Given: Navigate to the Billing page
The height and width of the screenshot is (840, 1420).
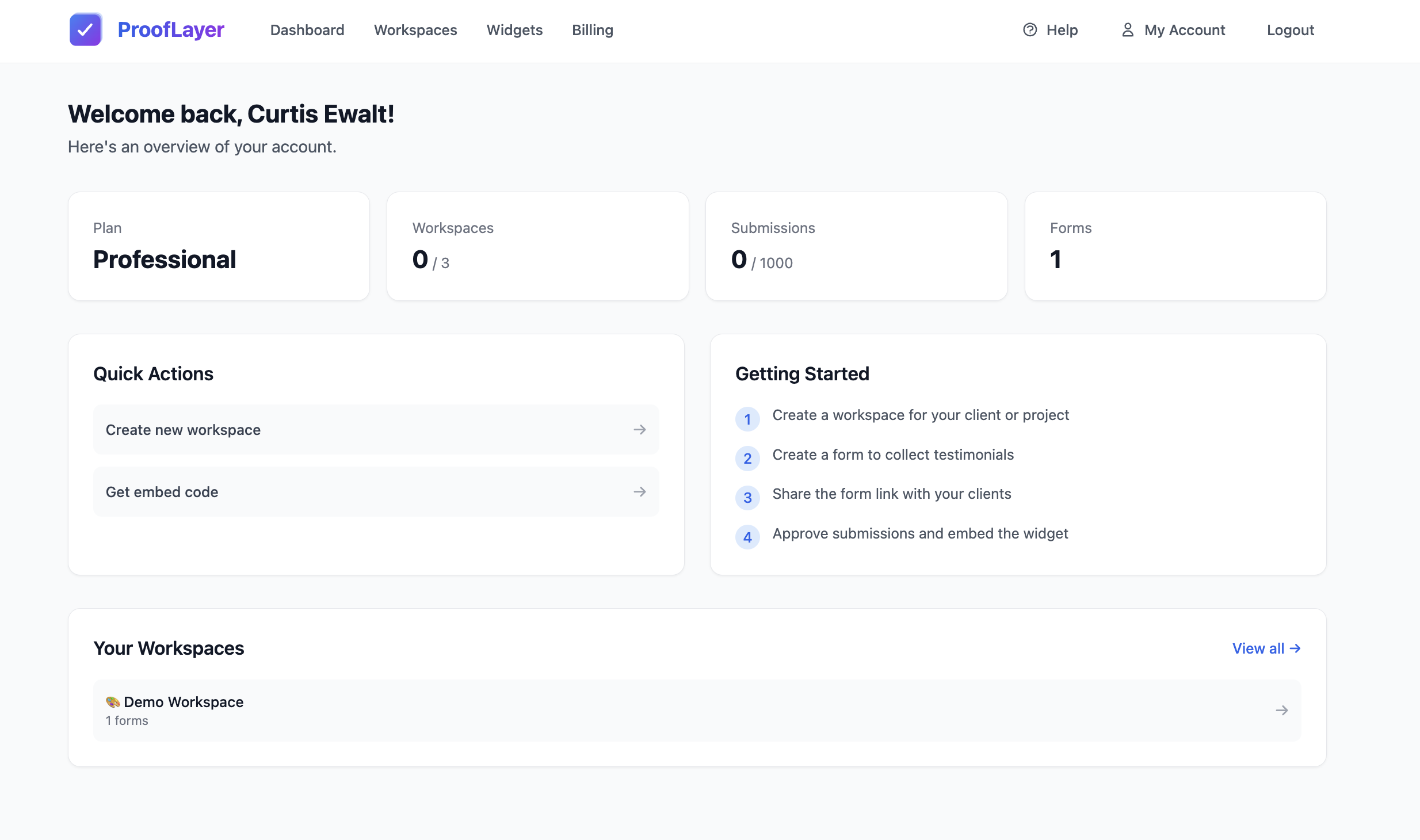Looking at the screenshot, I should pyautogui.click(x=592, y=30).
